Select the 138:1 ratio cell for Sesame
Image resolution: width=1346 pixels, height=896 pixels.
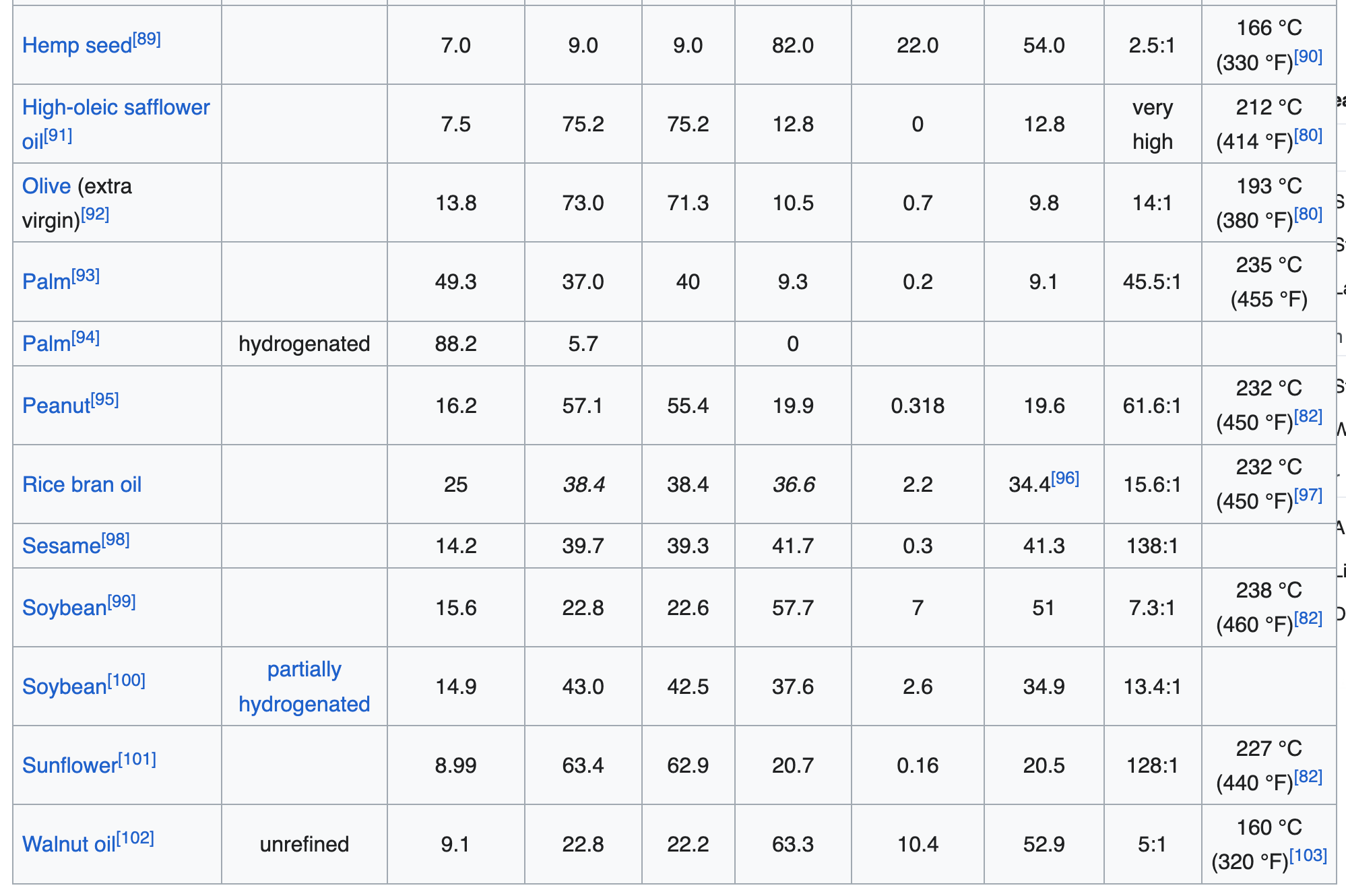pyautogui.click(x=1153, y=546)
